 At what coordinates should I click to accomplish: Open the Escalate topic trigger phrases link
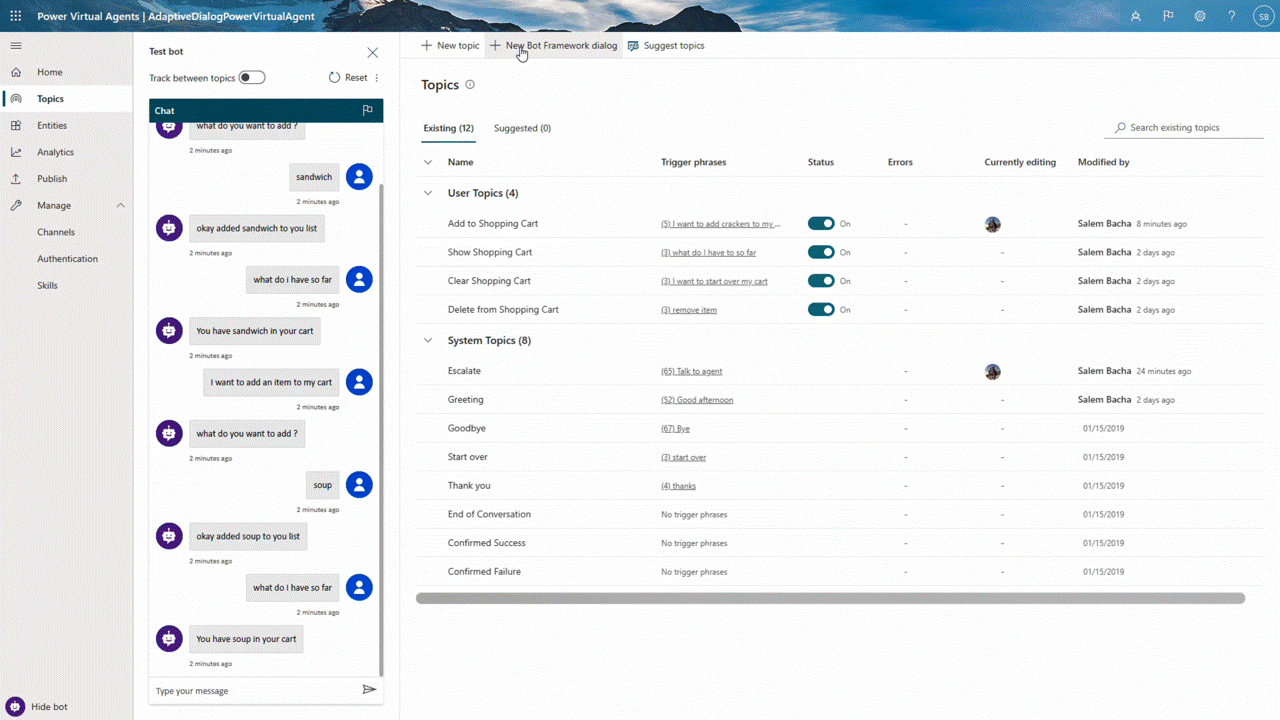[691, 371]
